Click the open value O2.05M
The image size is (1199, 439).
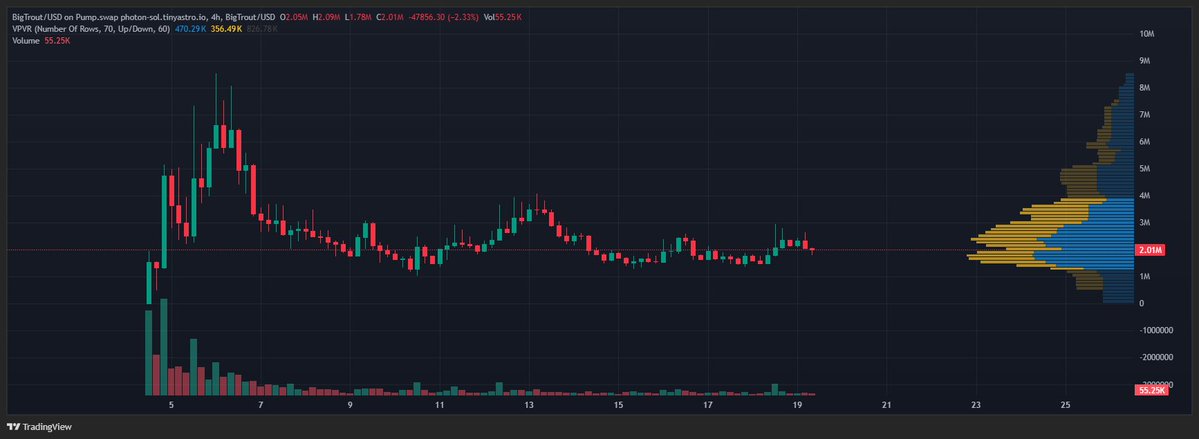(294, 16)
